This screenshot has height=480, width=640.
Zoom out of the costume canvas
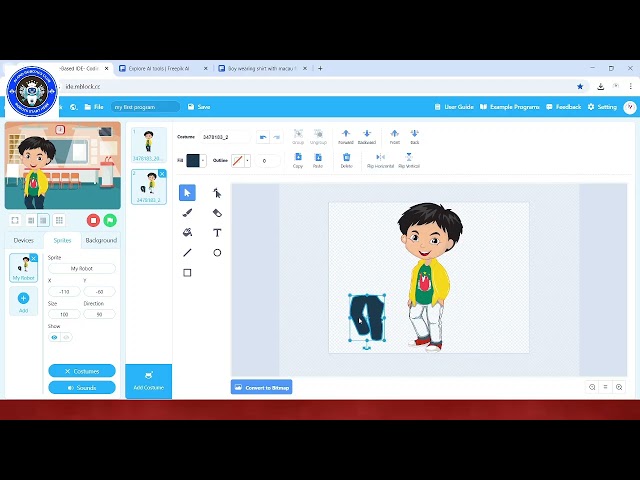tap(592, 387)
